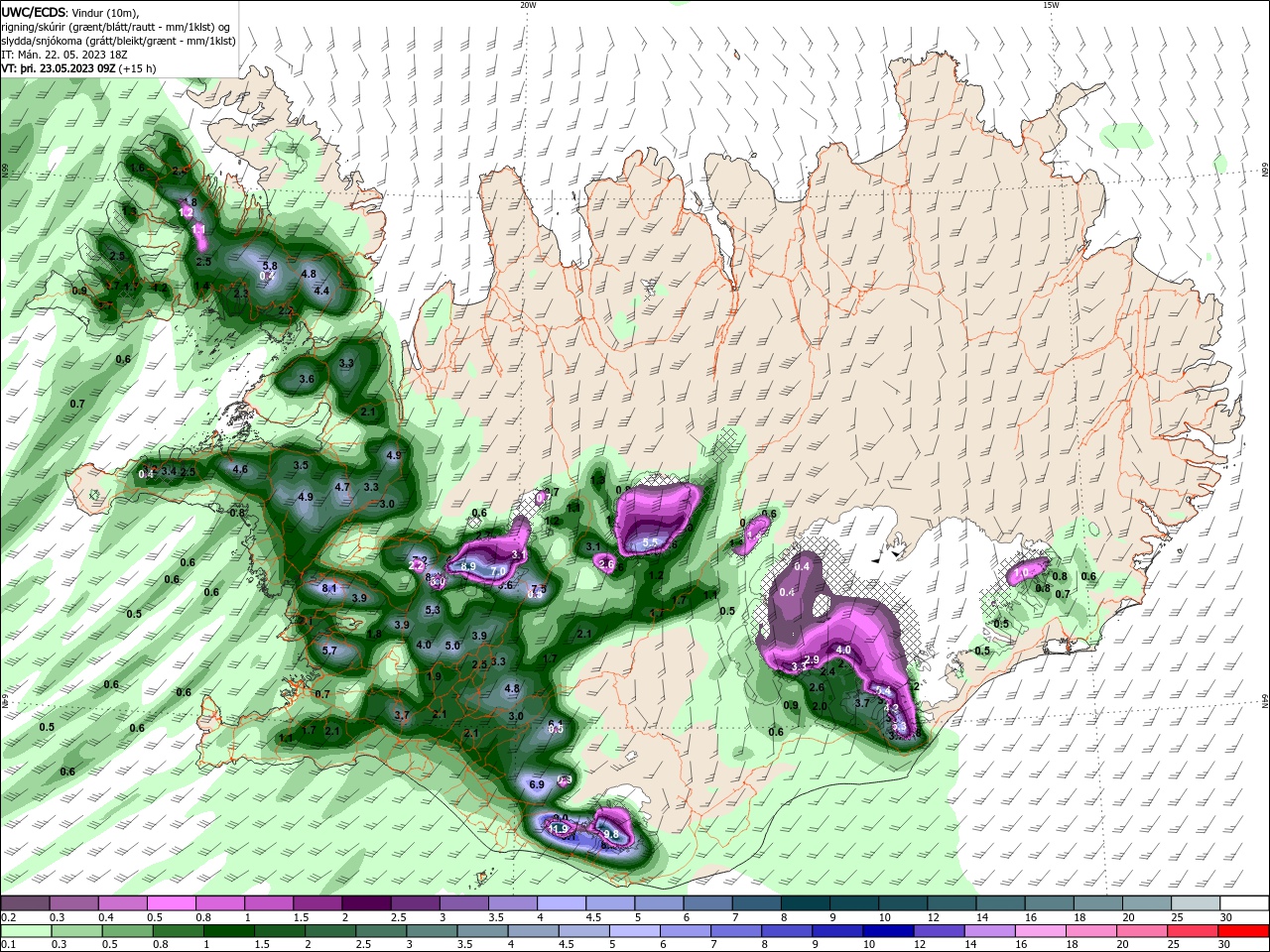Viewport: 1270px width, 952px height.
Task: Pick the bright pink swatch labeled 0.5 in the snow legend
Action: pyautogui.click(x=171, y=903)
